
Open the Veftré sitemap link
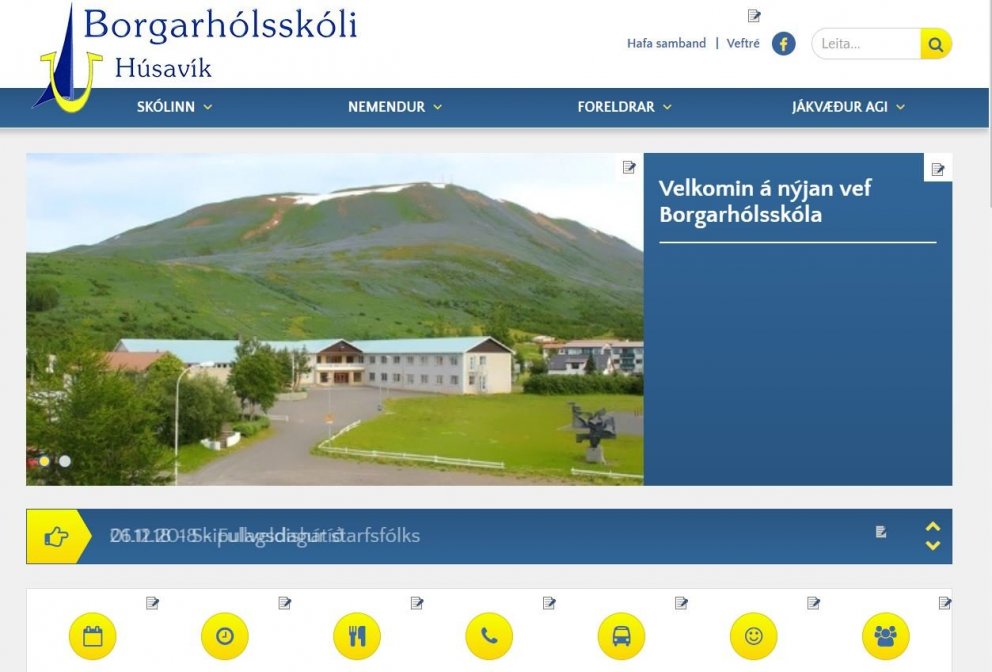click(x=744, y=43)
